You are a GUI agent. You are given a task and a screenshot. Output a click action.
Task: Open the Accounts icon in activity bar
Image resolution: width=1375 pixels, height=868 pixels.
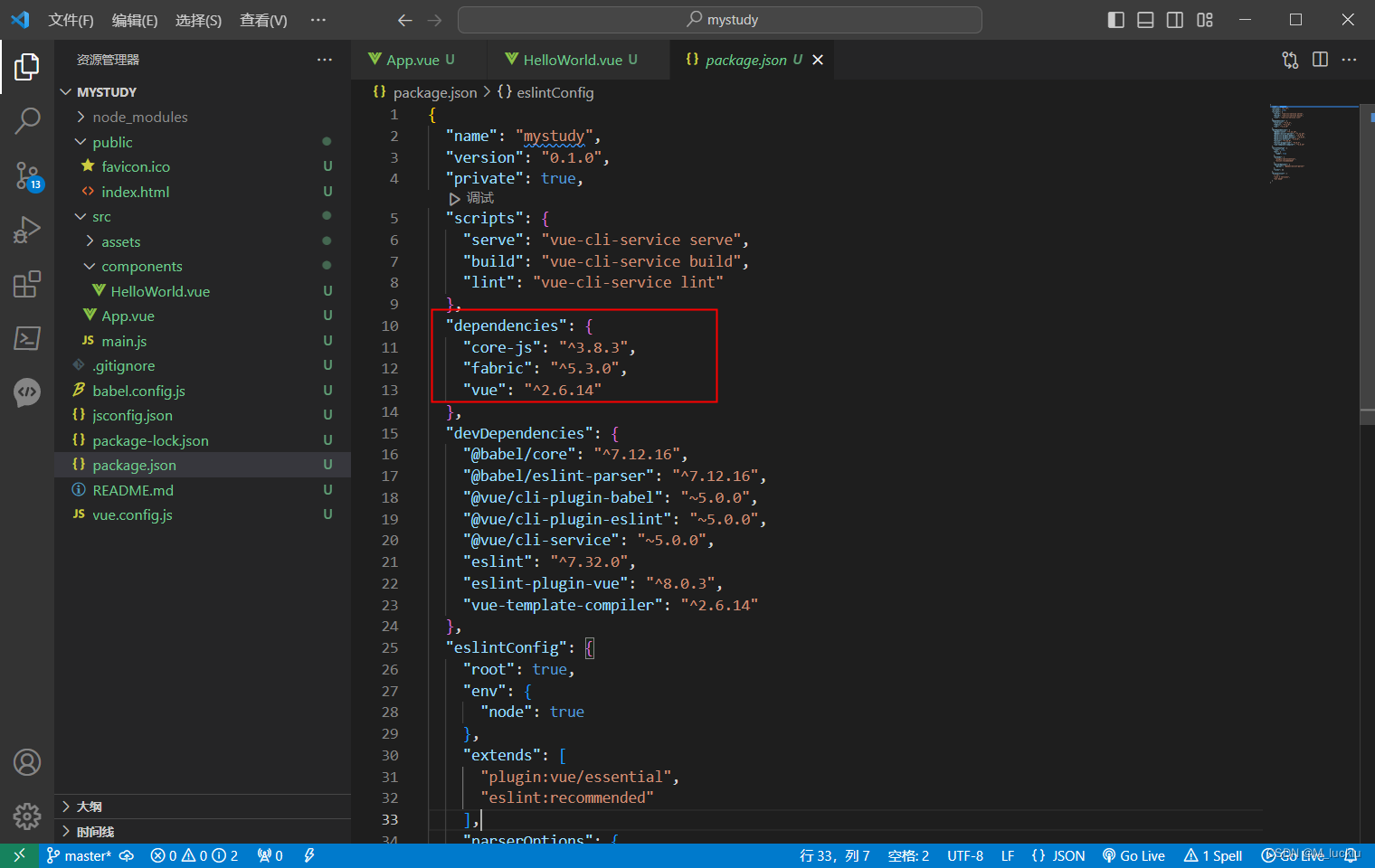coord(27,762)
